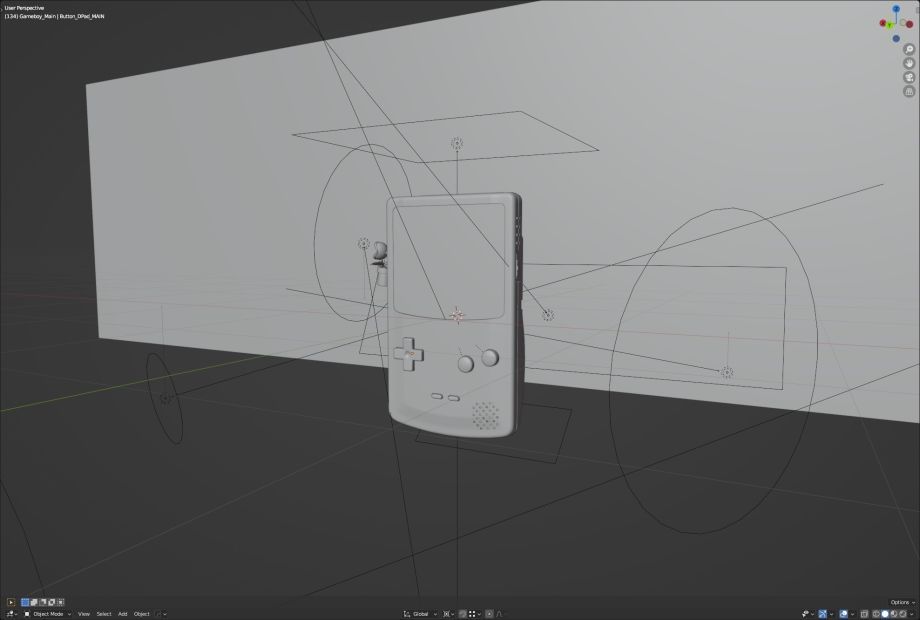Toggle proportional editing
920x620 pixels.
[490, 613]
